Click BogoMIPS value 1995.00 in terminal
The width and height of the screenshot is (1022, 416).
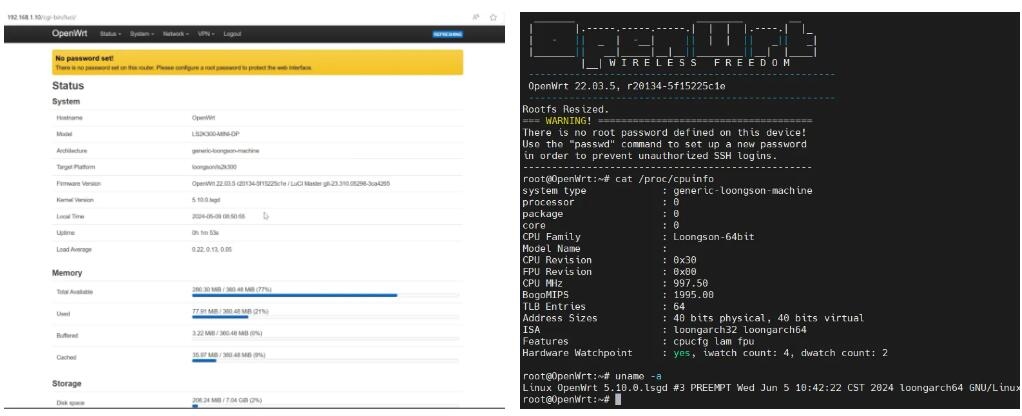[694, 295]
